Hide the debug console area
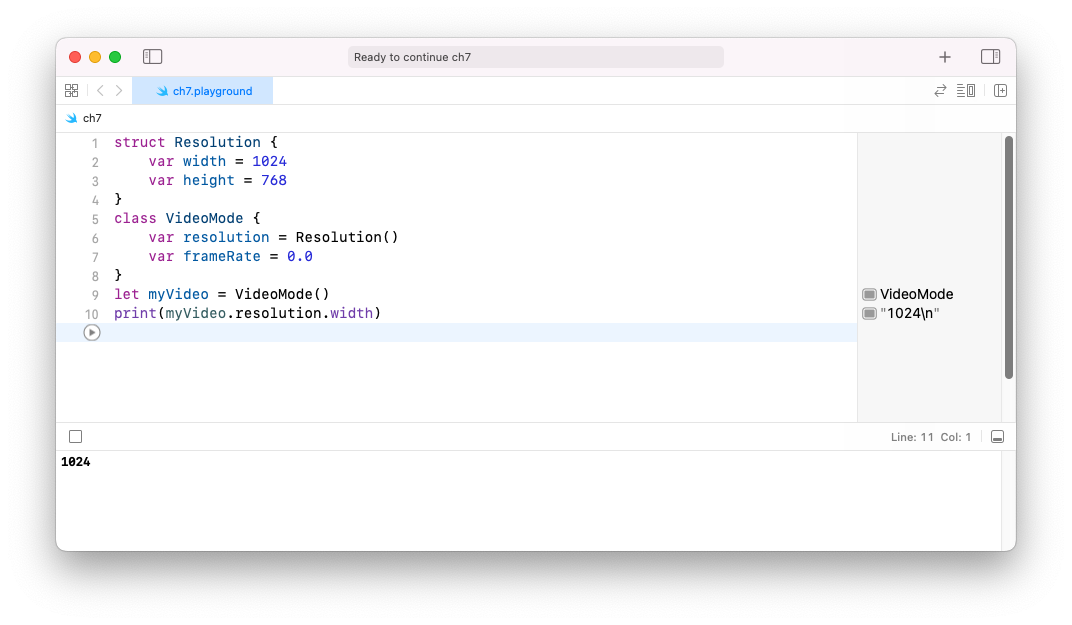Screen dimensions: 1072x625 [x=997, y=436]
